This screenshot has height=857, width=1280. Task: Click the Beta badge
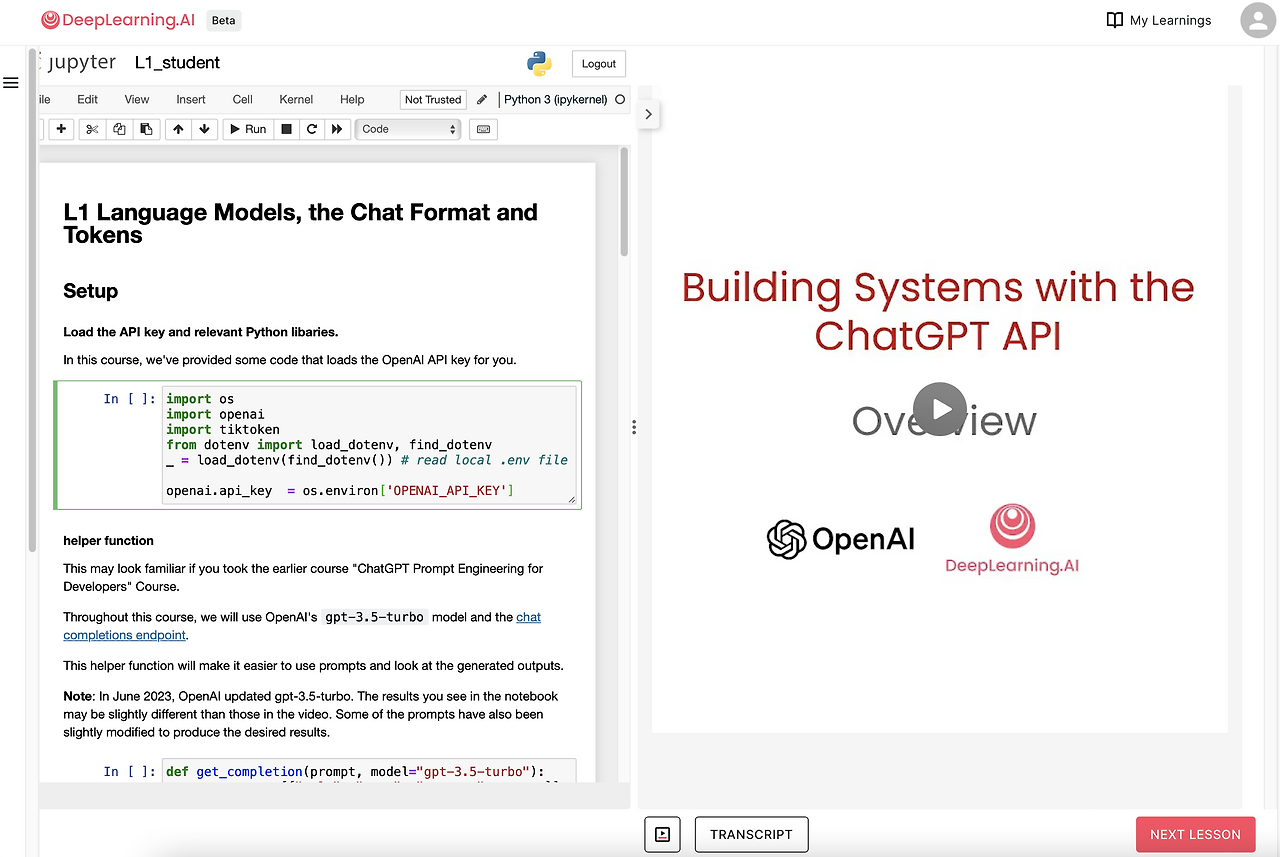click(x=224, y=20)
